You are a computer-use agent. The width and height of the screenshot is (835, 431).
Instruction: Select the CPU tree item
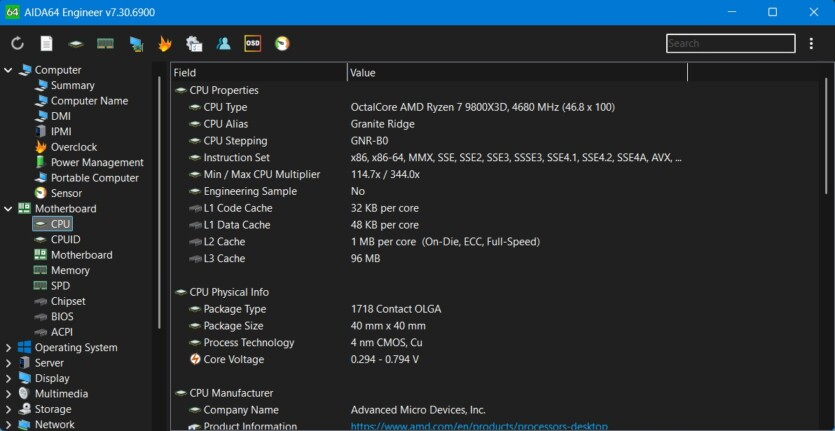coord(52,224)
